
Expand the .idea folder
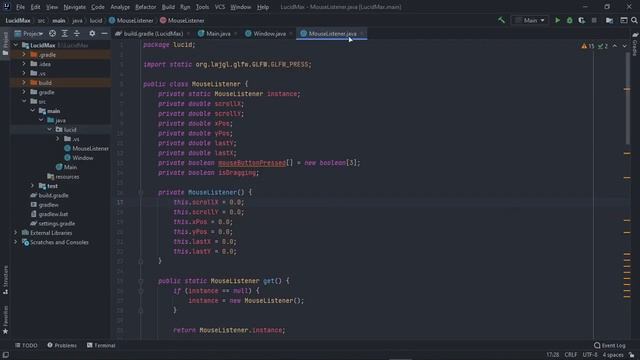(24, 64)
